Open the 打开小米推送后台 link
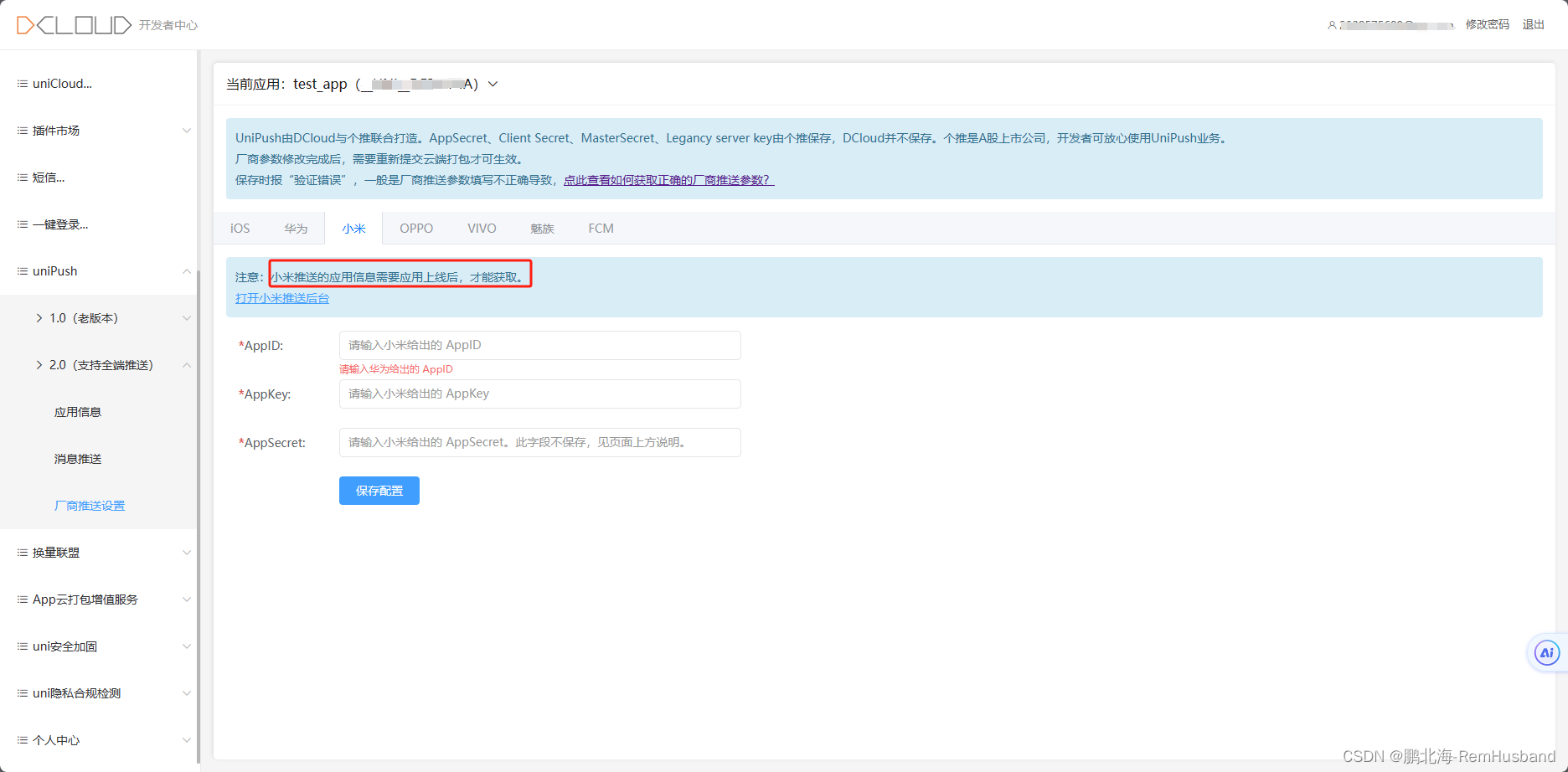1568x772 pixels. 282,298
